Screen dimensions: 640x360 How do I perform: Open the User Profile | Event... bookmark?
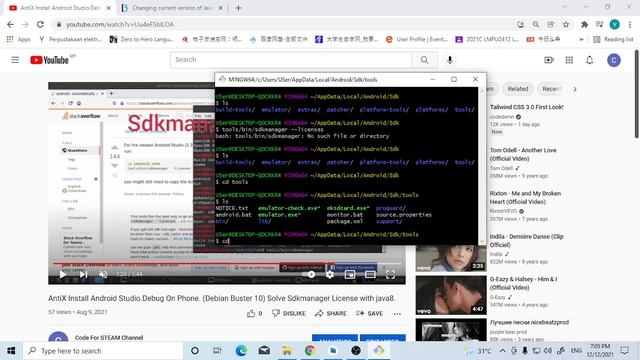point(416,39)
